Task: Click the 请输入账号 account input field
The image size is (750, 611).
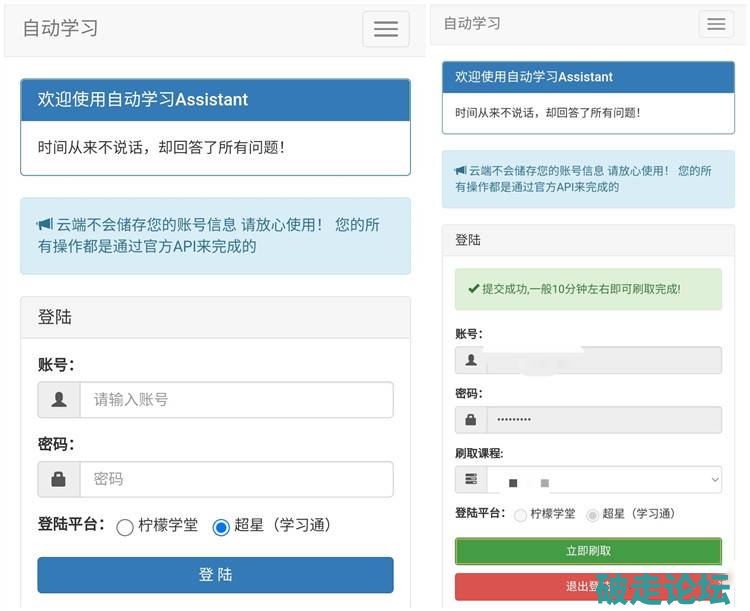Action: pos(236,400)
